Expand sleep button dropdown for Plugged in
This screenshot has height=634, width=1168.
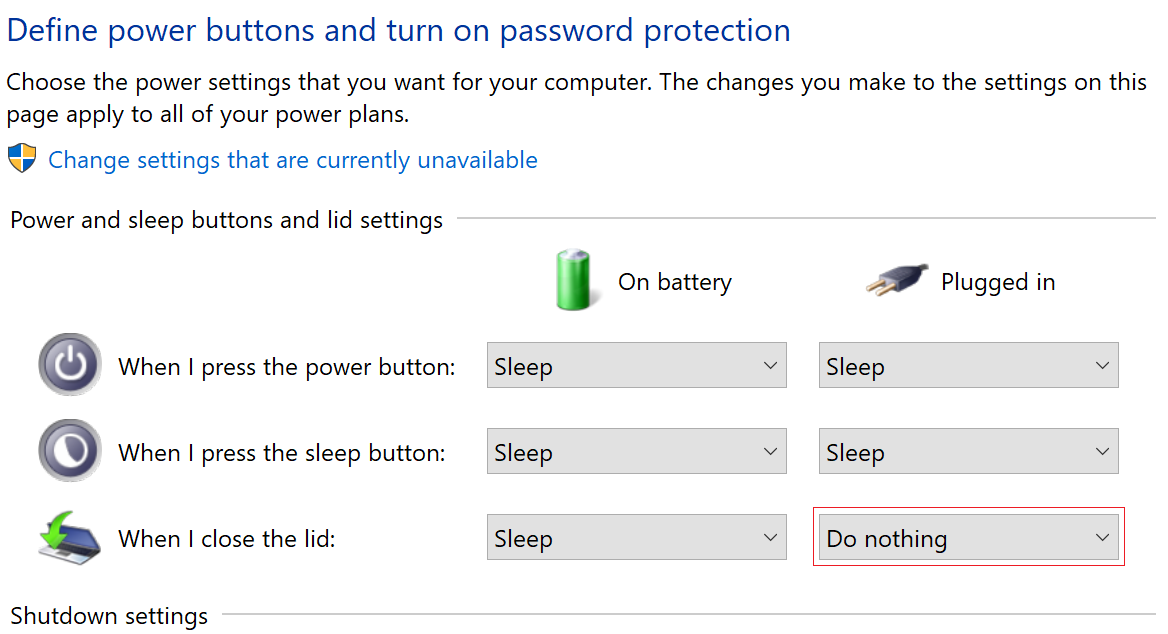click(x=968, y=452)
